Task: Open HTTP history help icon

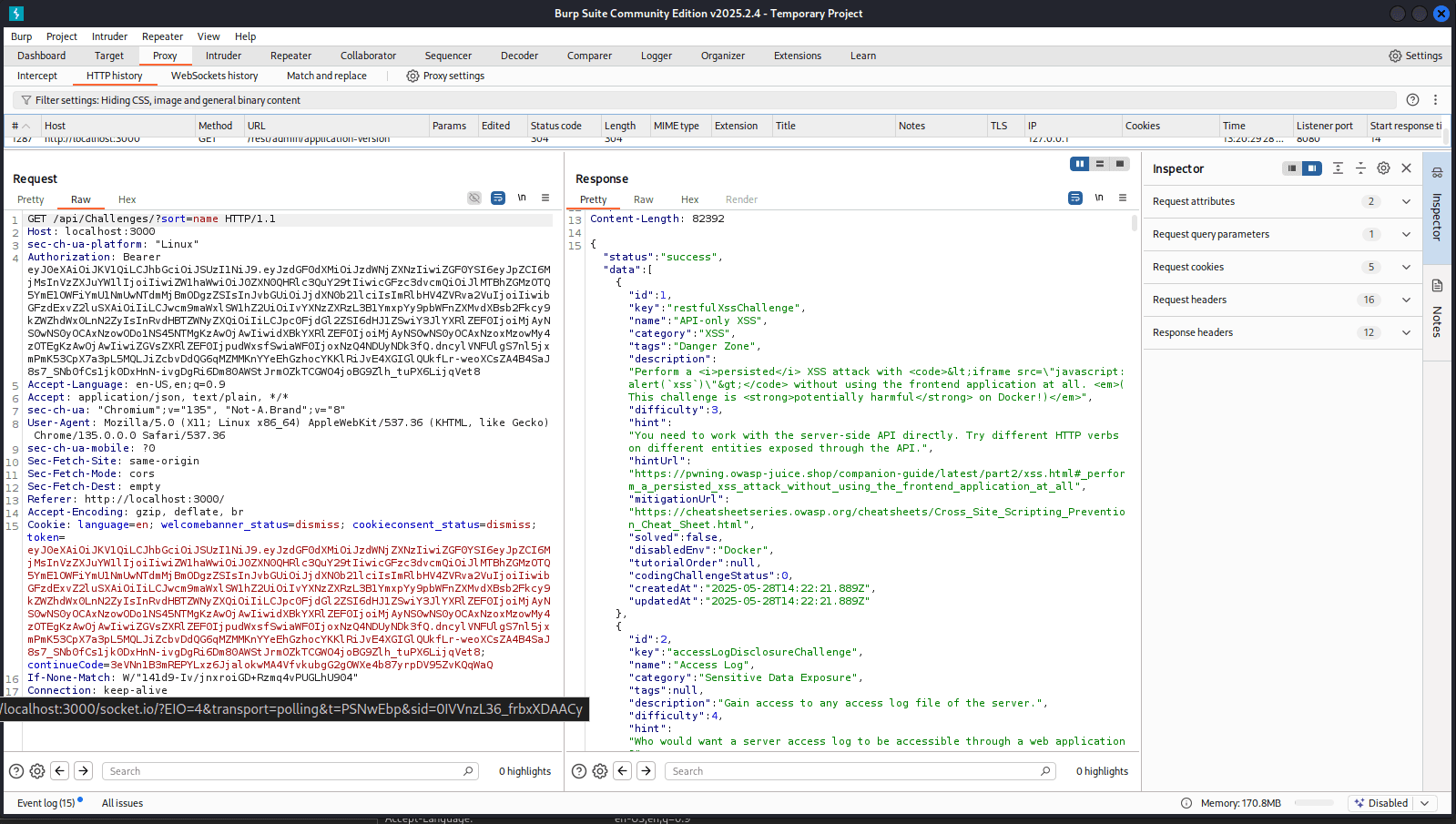Action: 1412,100
